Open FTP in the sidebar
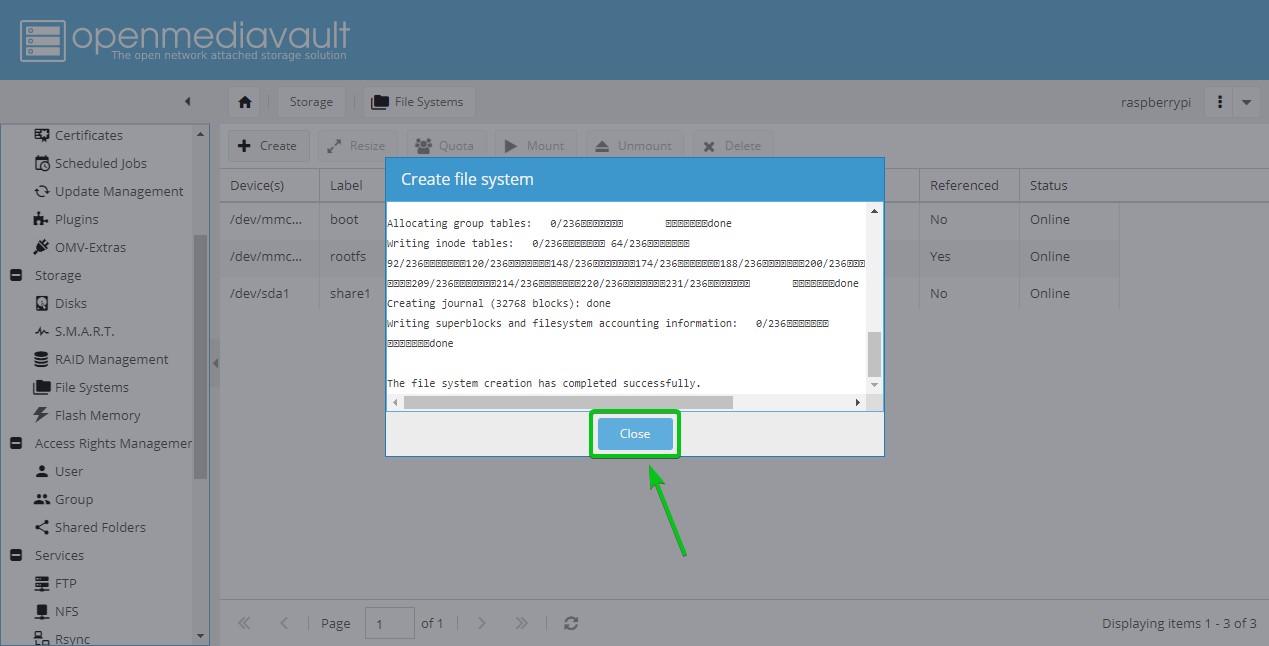1269x646 pixels. tap(66, 583)
